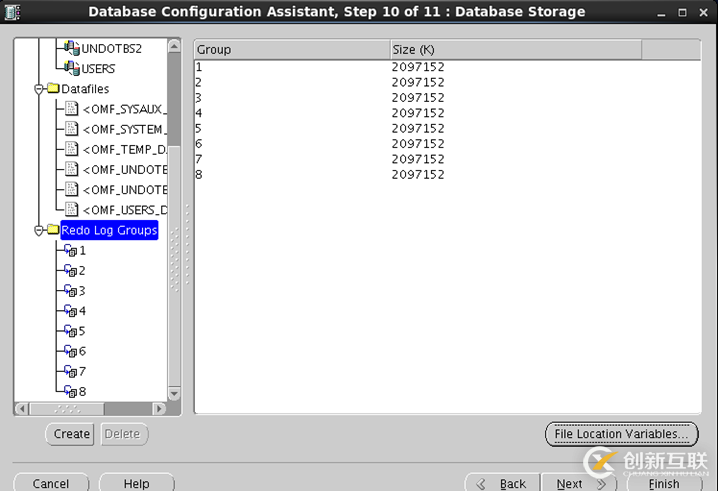
Task: Select the <OMF_SYSTEM_ datafile entry
Action: tap(125, 129)
